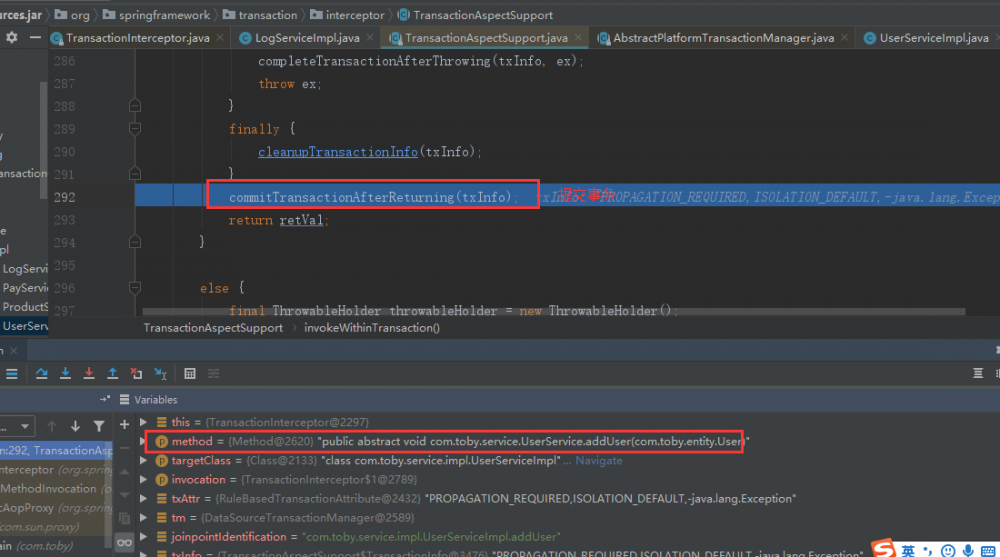This screenshot has height=557, width=1000.
Task: Click the Navigate link next to targetClass
Action: [598, 460]
